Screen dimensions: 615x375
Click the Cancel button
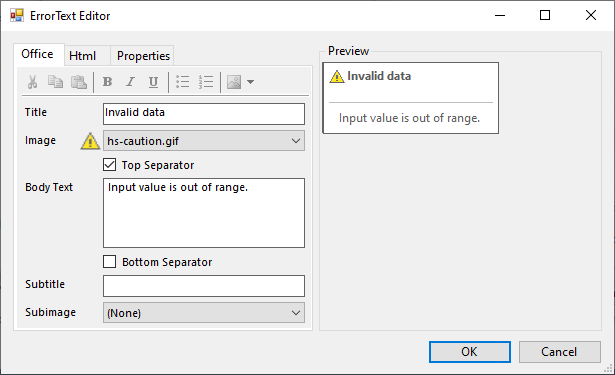(x=559, y=352)
